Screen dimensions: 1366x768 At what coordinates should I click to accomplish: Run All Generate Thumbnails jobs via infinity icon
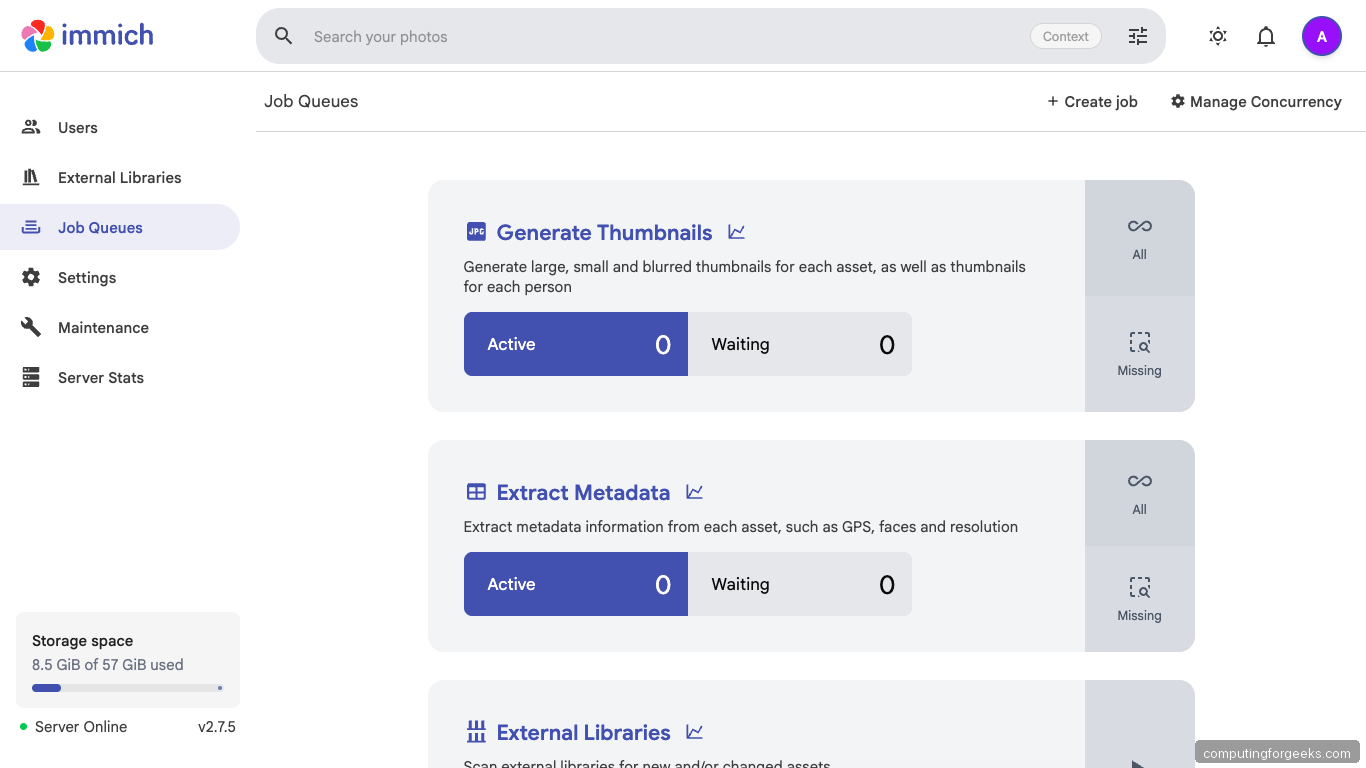[x=1139, y=238]
